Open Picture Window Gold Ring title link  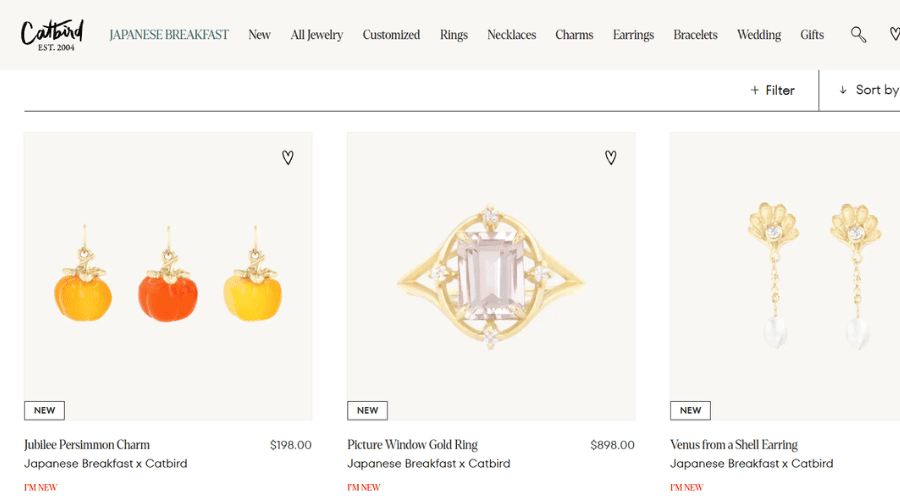[x=412, y=444]
